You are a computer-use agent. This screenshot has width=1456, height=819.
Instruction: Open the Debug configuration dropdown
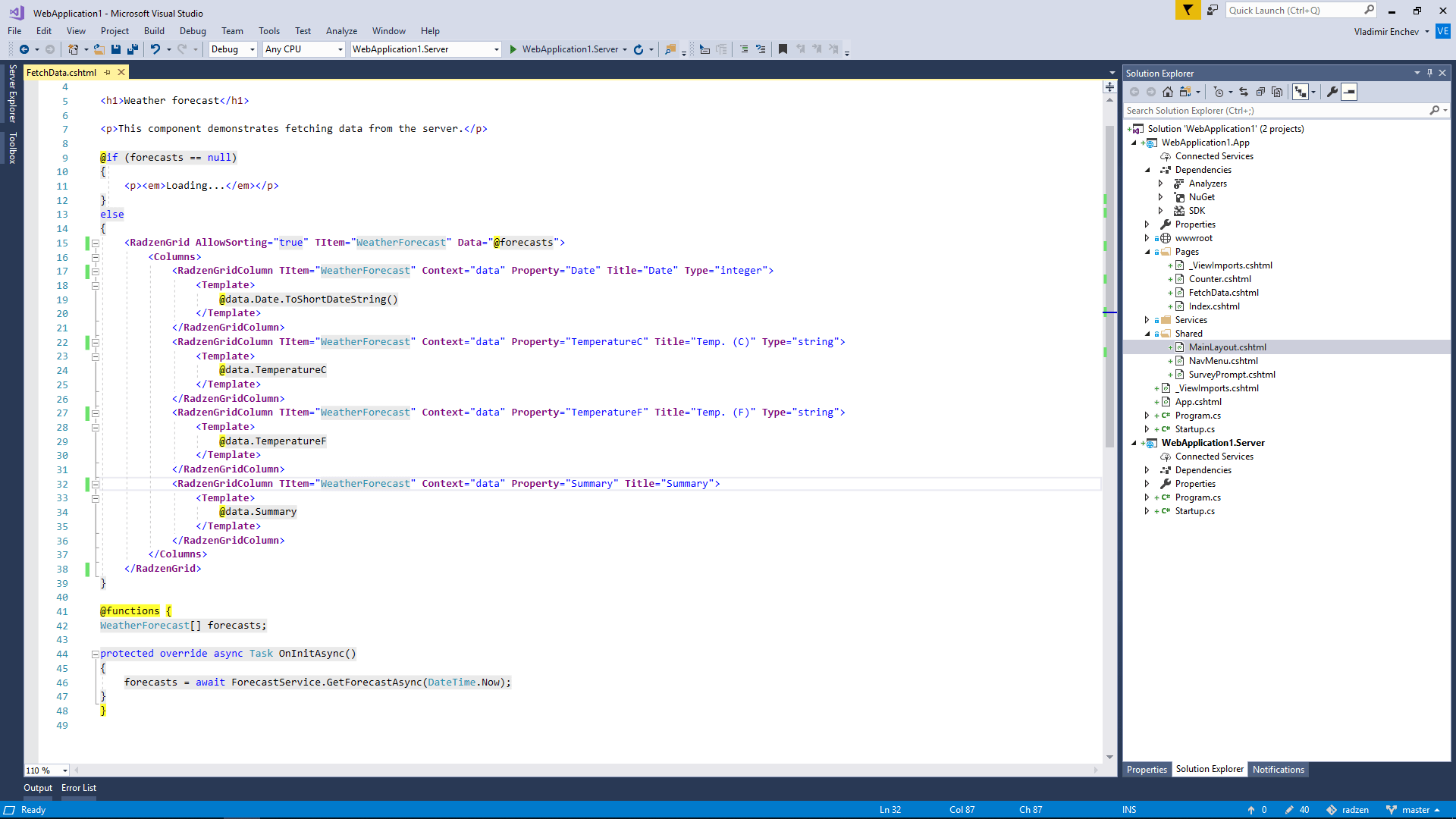(x=233, y=49)
